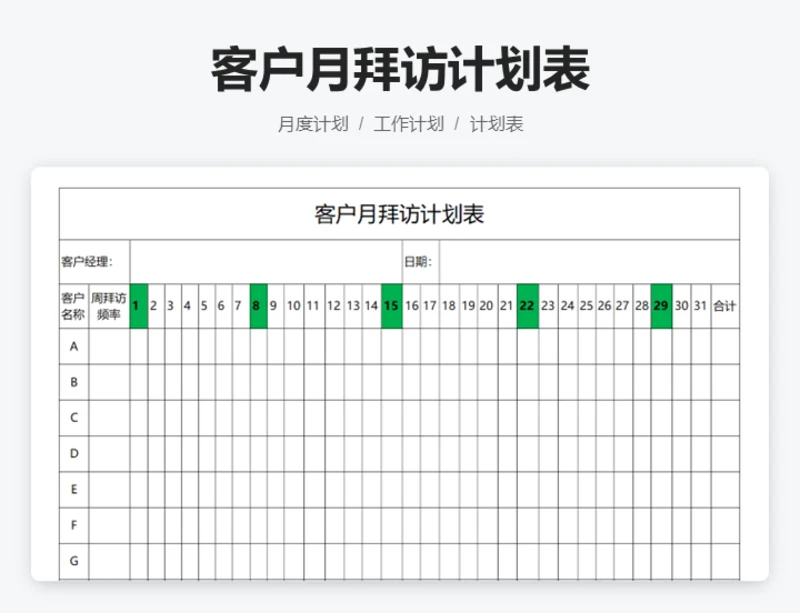Click the day 3 column header

coord(173,306)
